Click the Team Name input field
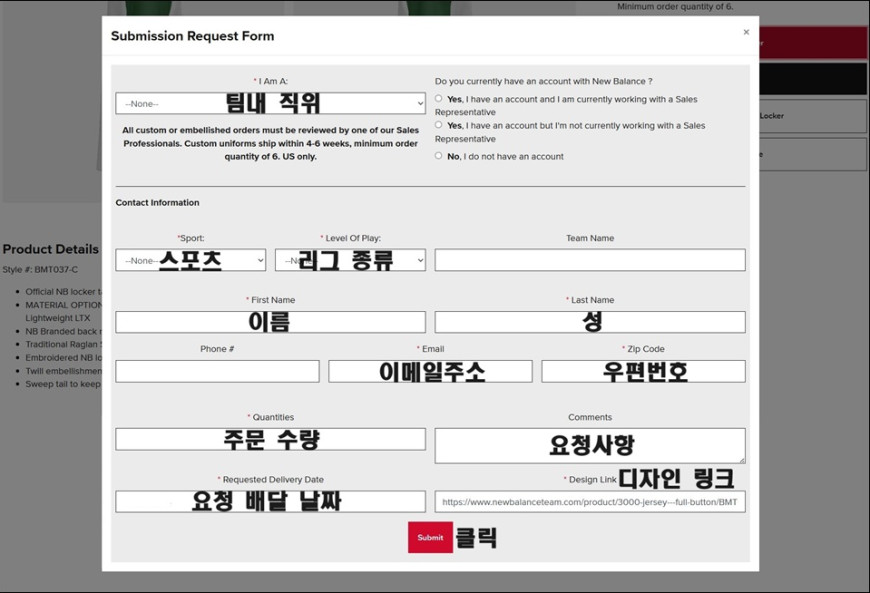 [590, 260]
